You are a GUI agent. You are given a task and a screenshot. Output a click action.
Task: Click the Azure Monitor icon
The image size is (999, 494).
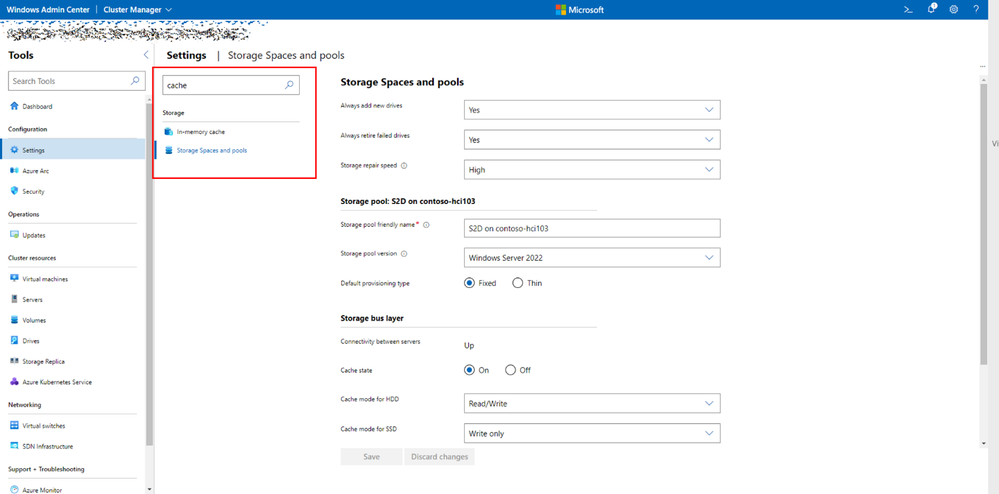coord(15,490)
